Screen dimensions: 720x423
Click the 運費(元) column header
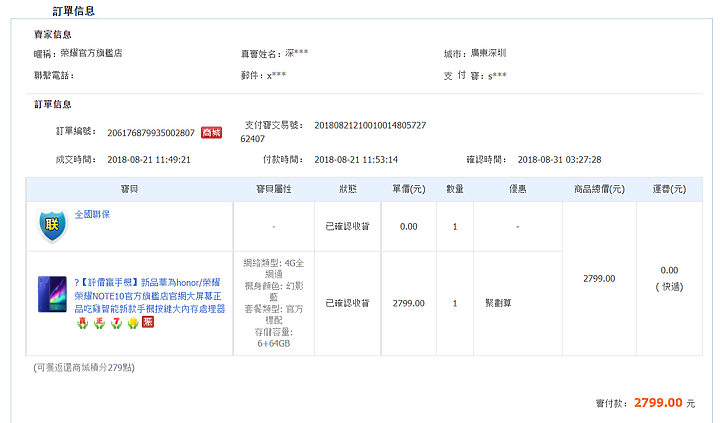669,189
